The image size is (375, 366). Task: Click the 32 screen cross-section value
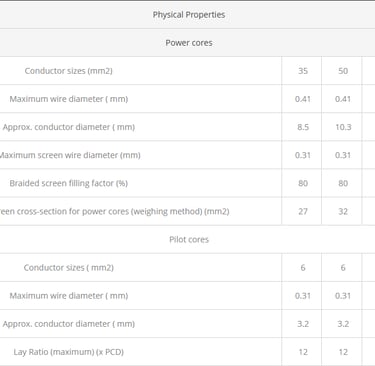tap(343, 211)
